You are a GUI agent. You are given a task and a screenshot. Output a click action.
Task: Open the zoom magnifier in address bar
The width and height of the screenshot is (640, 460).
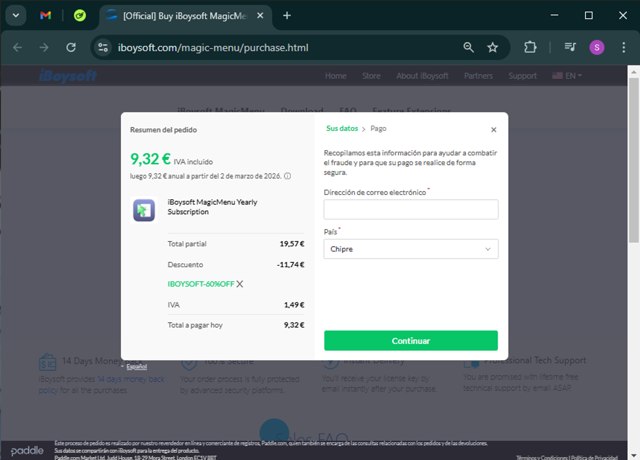[469, 48]
